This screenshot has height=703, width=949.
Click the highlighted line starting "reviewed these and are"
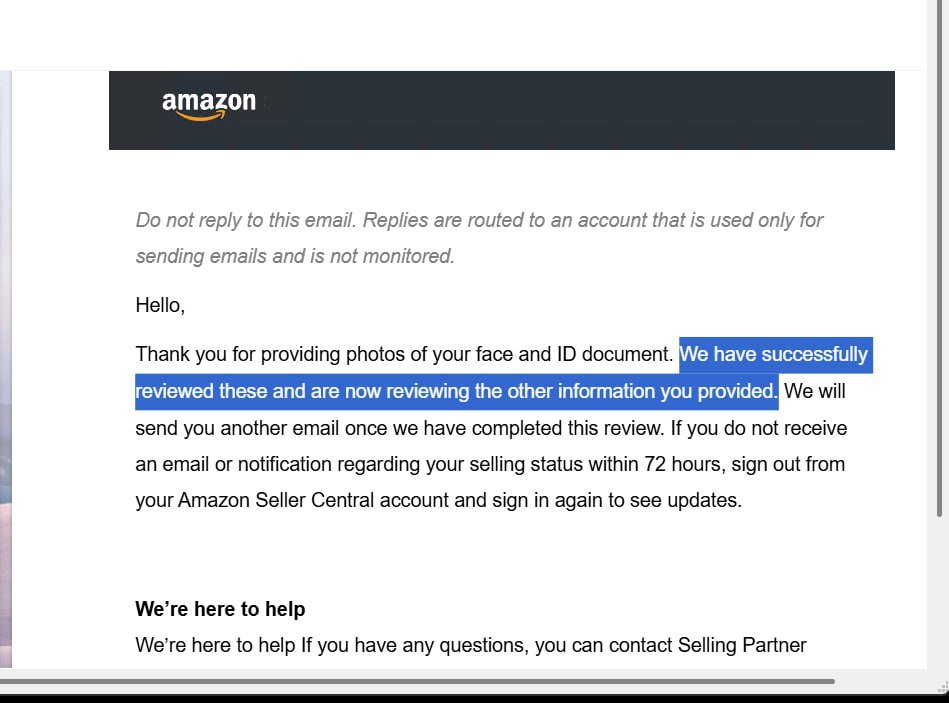[x=456, y=391]
